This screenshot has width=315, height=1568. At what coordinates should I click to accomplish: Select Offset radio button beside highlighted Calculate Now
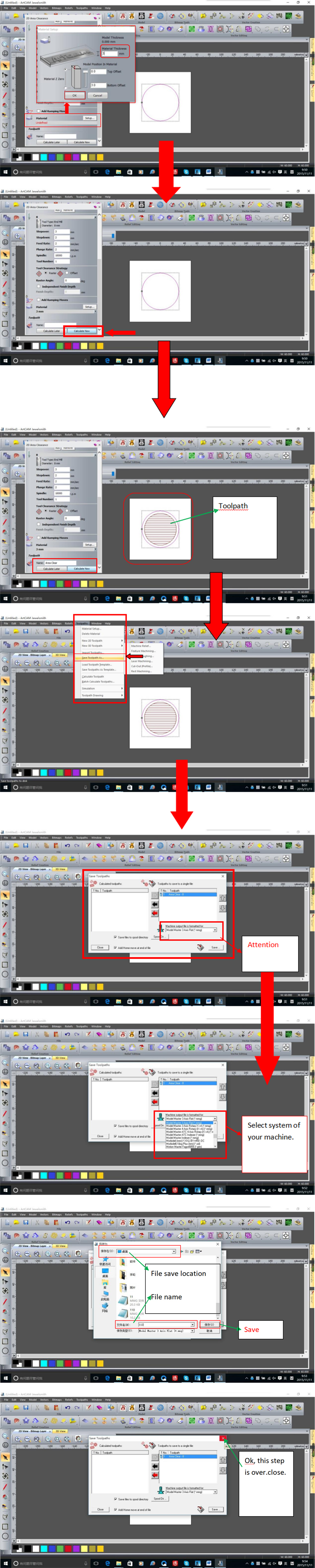(x=67, y=273)
